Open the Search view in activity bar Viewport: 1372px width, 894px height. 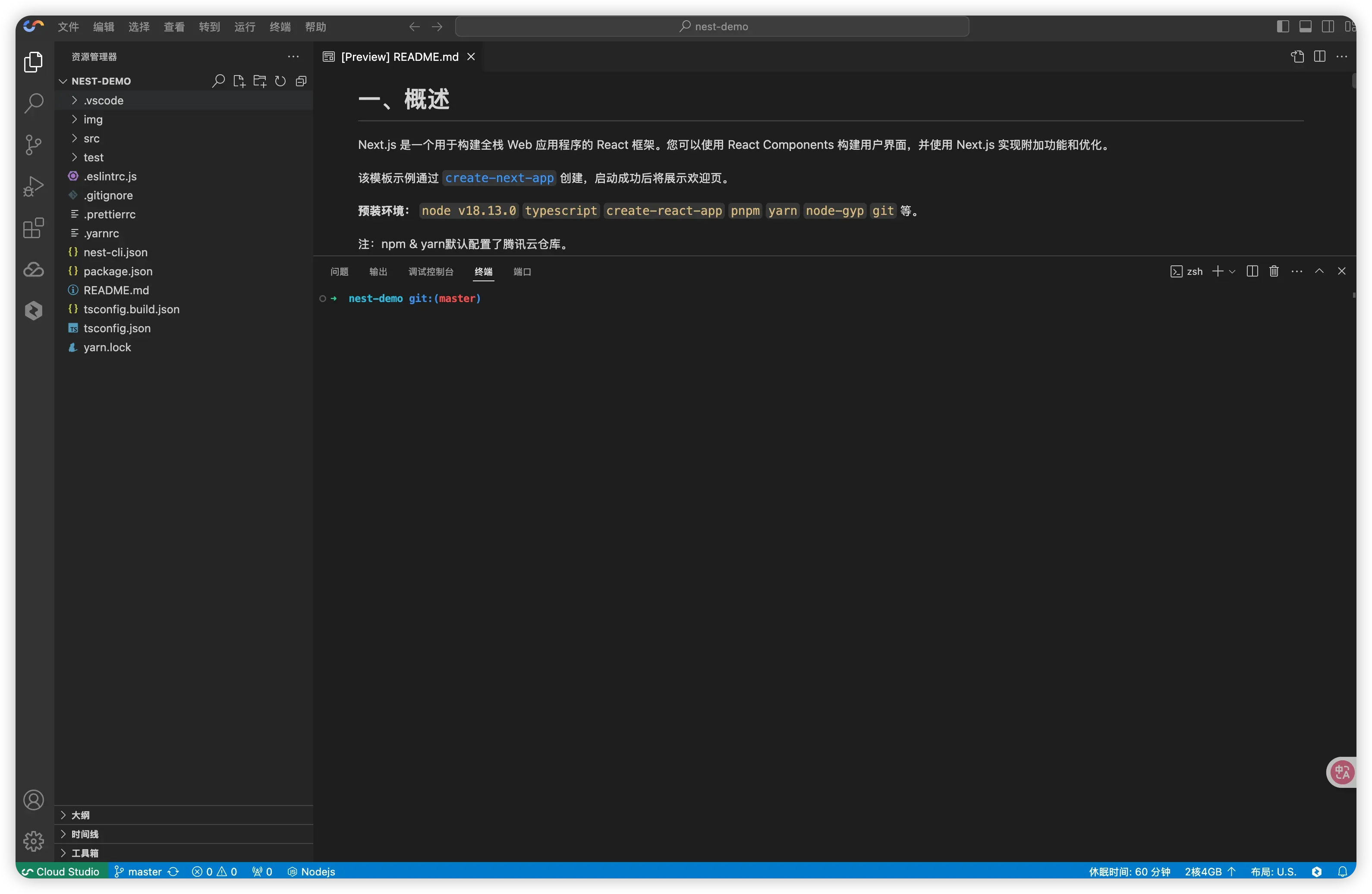(33, 104)
